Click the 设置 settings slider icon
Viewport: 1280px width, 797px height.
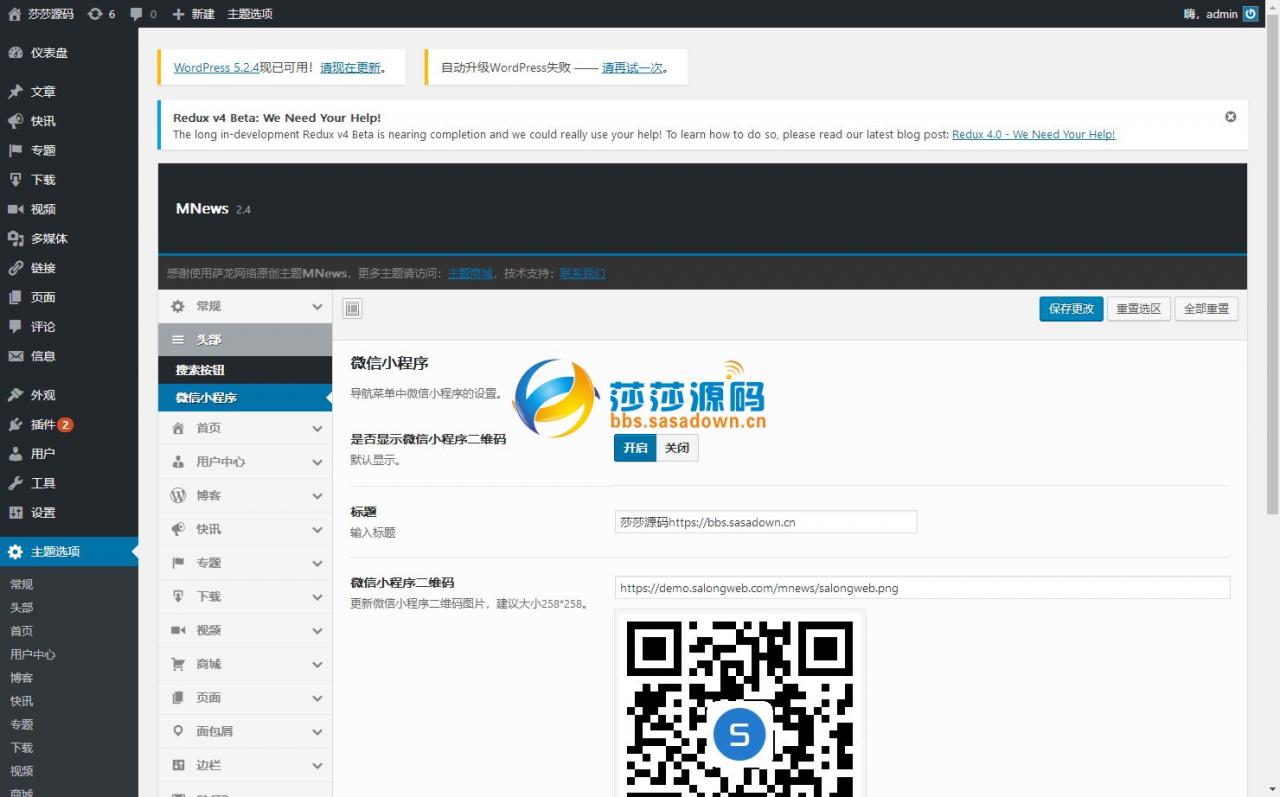pyautogui.click(x=15, y=512)
